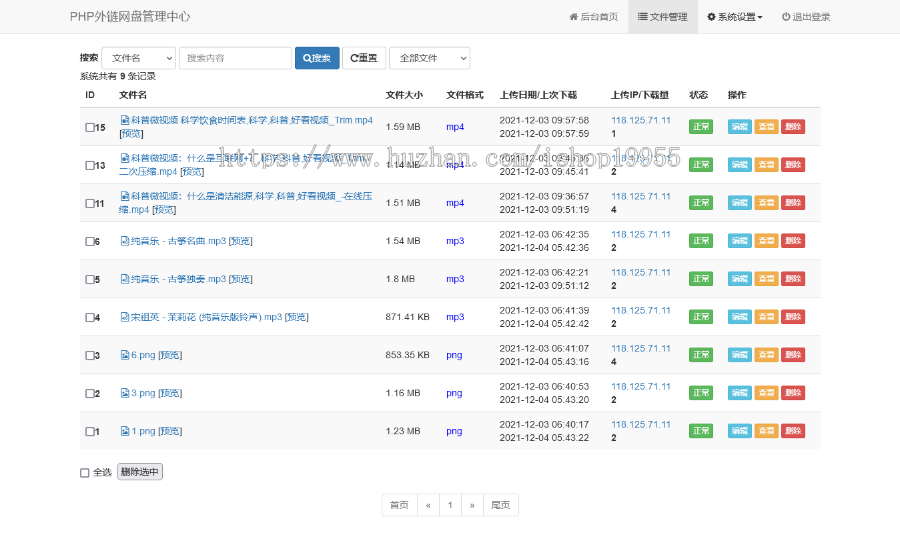
Task: Toggle the 全选 select-all checkbox
Action: tap(85, 473)
